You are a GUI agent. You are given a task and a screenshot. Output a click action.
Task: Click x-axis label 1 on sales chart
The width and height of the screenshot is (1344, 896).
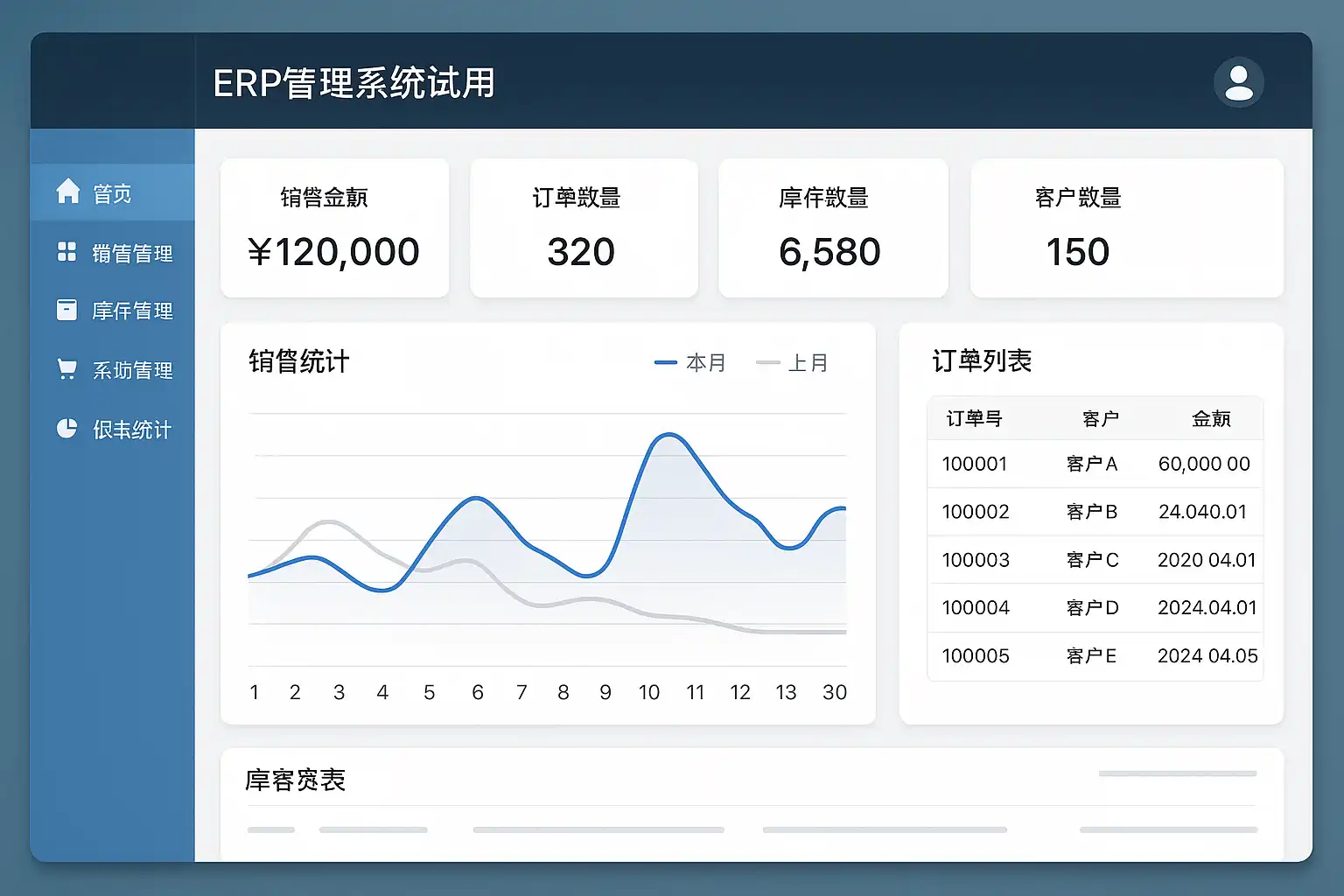click(255, 692)
